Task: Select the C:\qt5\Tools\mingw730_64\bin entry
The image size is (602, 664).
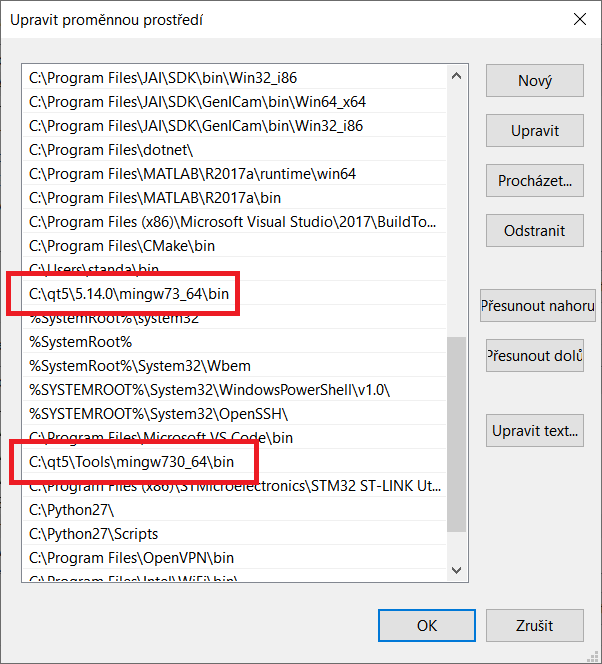Action: coord(131,462)
